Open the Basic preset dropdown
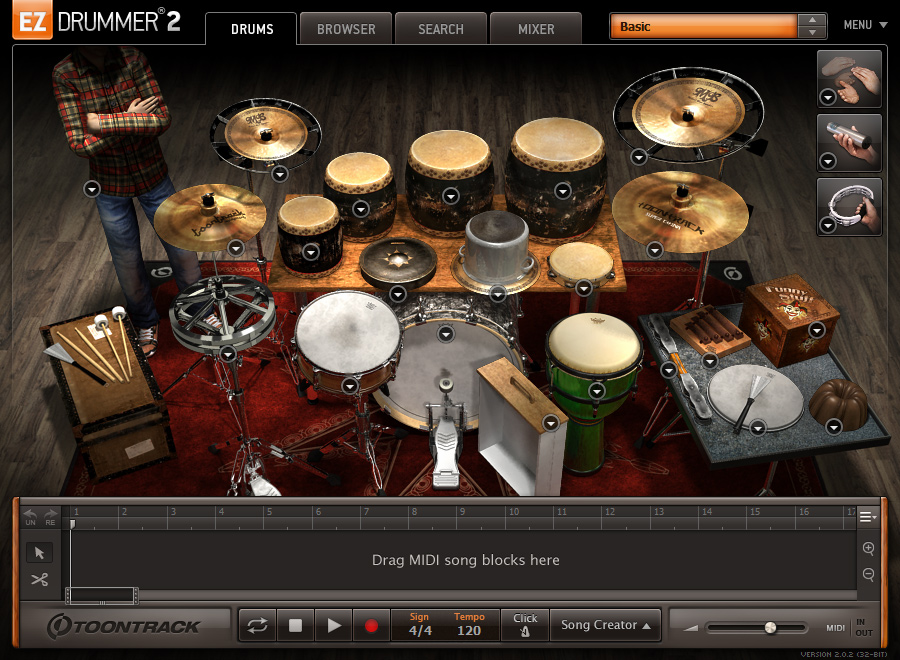Image resolution: width=900 pixels, height=660 pixels. coord(705,27)
